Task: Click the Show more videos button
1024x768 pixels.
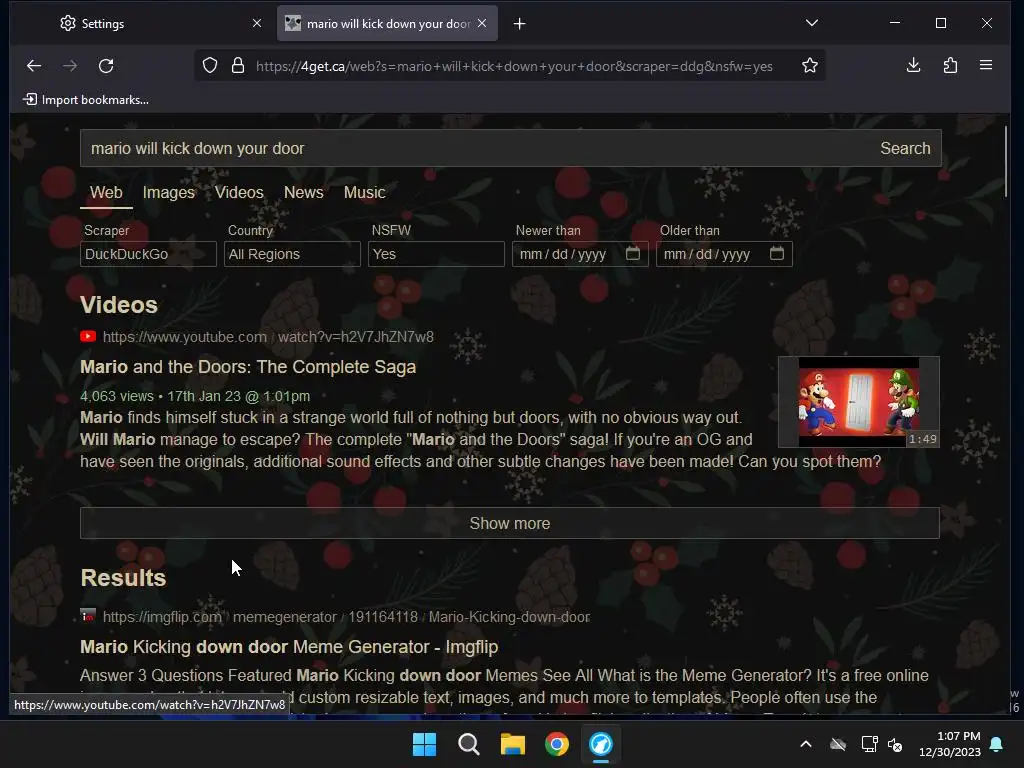Action: (x=509, y=523)
